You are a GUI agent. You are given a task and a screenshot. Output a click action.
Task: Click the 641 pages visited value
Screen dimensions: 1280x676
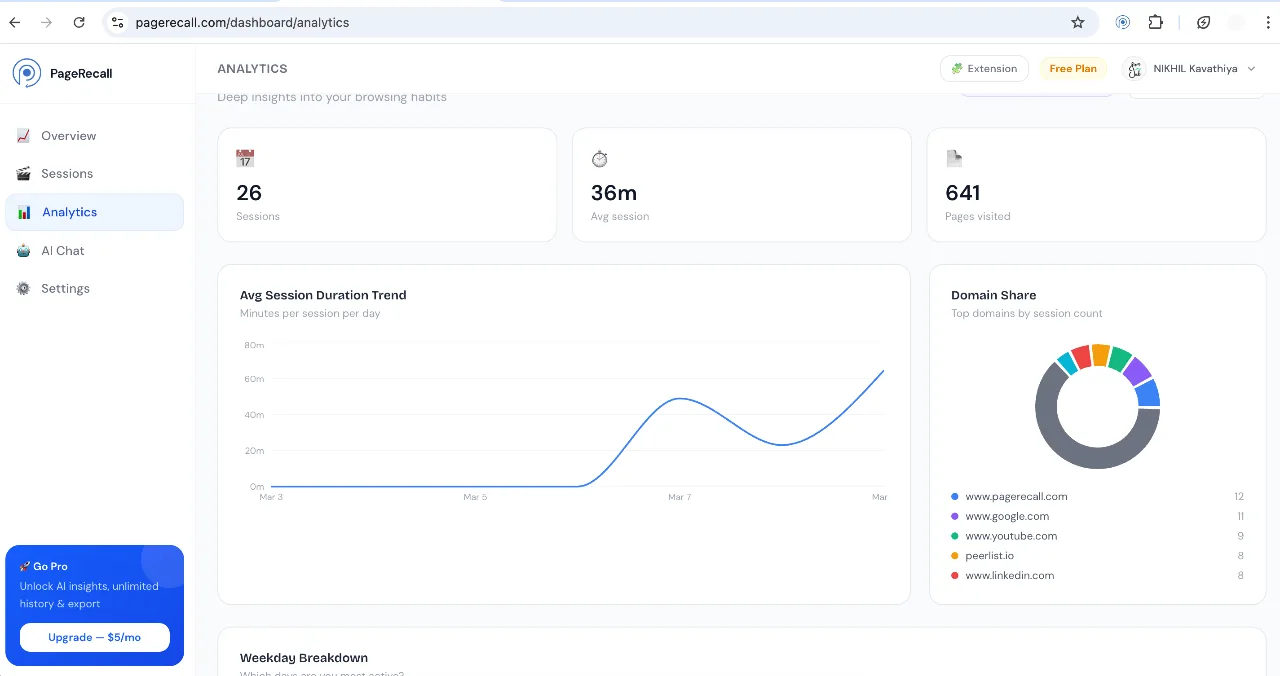(x=963, y=192)
